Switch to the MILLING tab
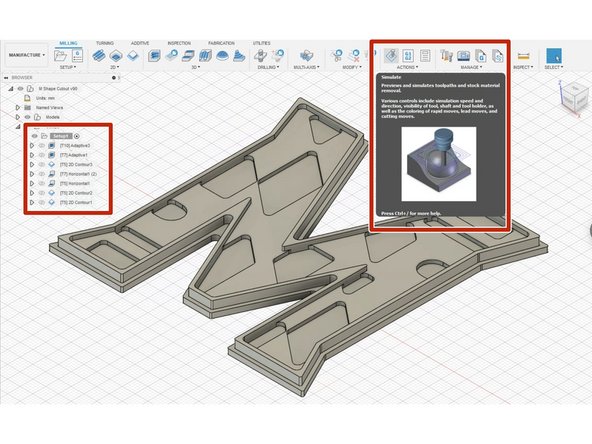 click(68, 43)
